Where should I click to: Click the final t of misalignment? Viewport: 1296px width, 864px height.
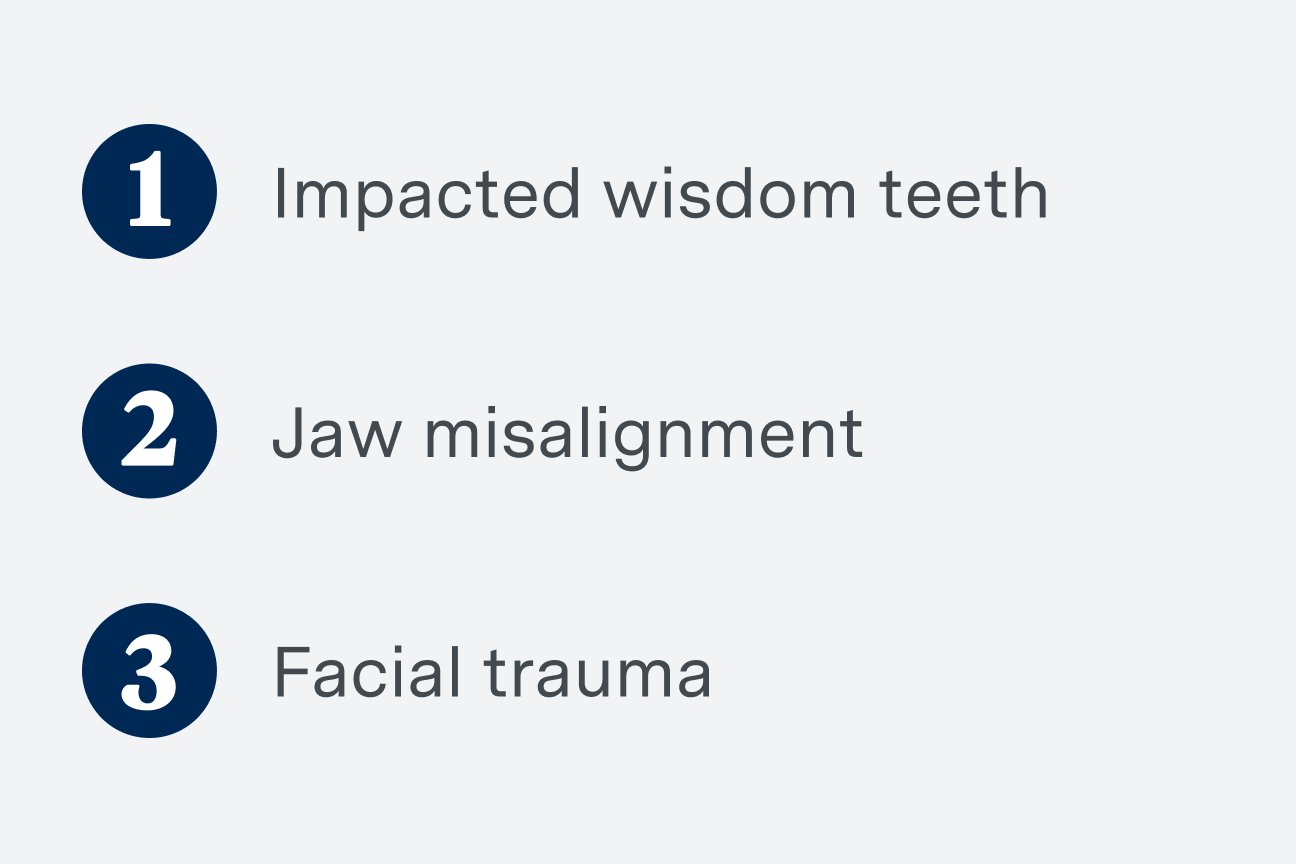tap(850, 435)
